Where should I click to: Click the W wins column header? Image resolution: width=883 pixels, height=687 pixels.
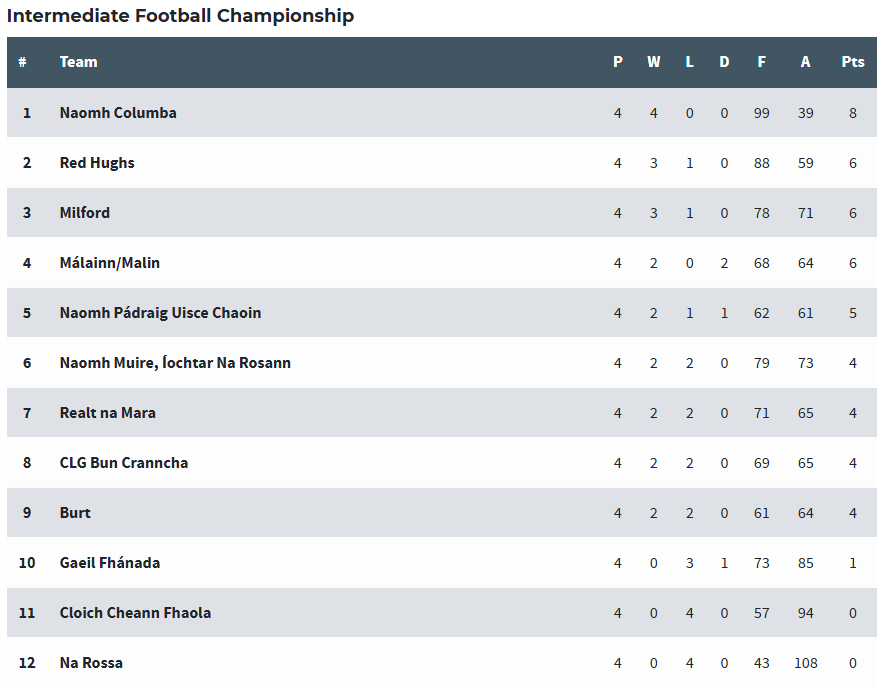pyautogui.click(x=654, y=62)
